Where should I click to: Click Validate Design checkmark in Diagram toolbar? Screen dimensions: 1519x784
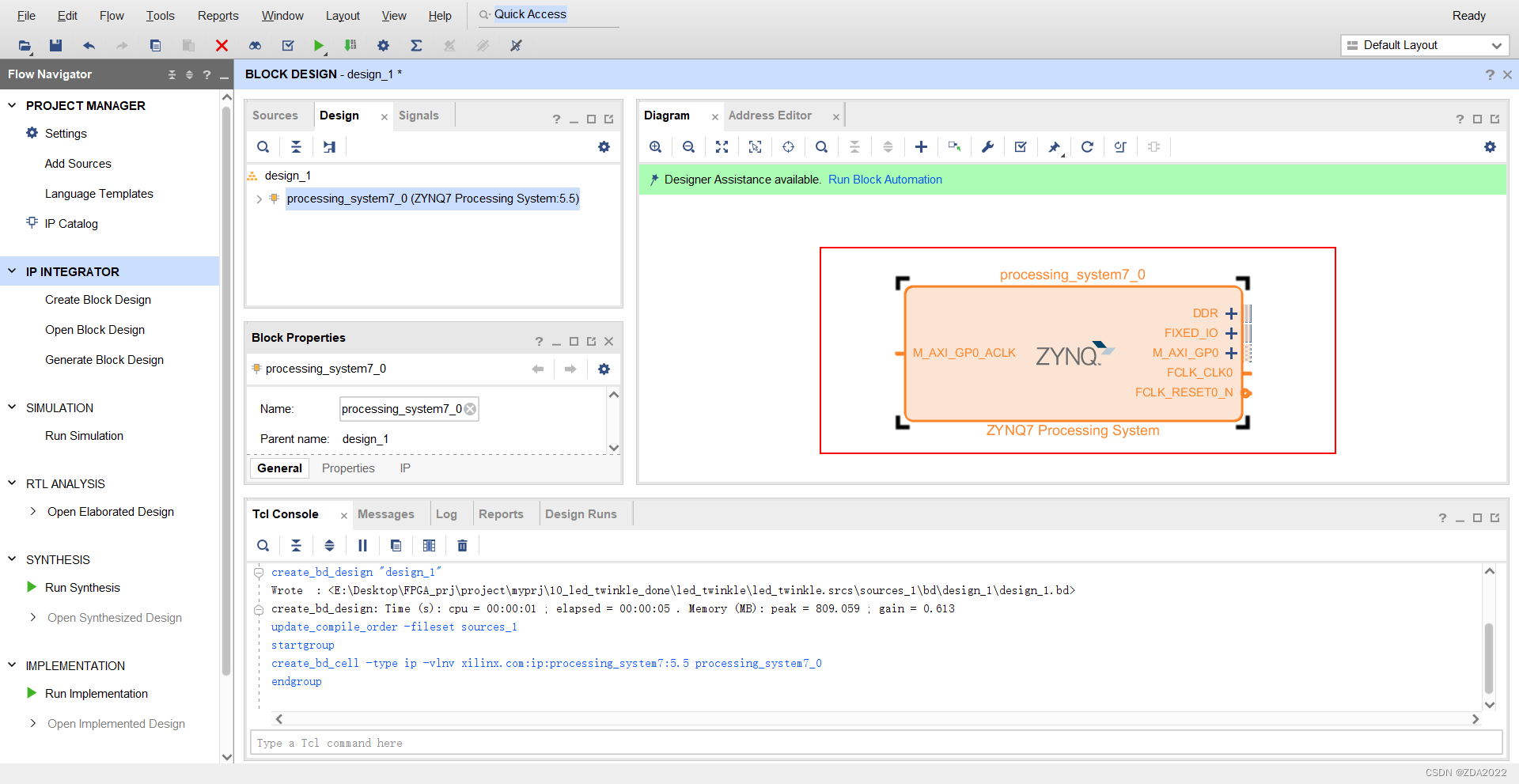click(x=1021, y=147)
